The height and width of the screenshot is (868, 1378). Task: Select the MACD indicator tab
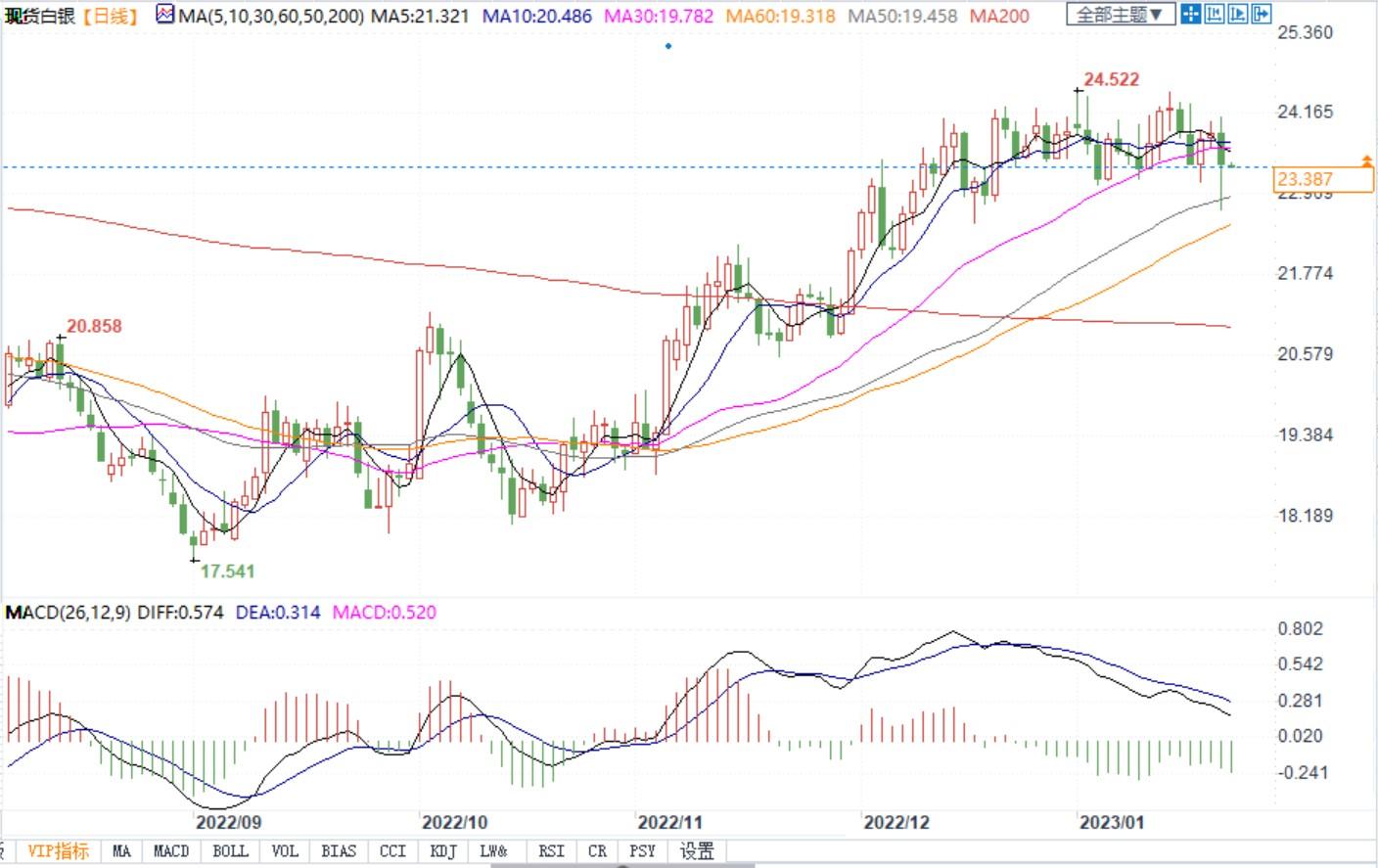[x=171, y=851]
